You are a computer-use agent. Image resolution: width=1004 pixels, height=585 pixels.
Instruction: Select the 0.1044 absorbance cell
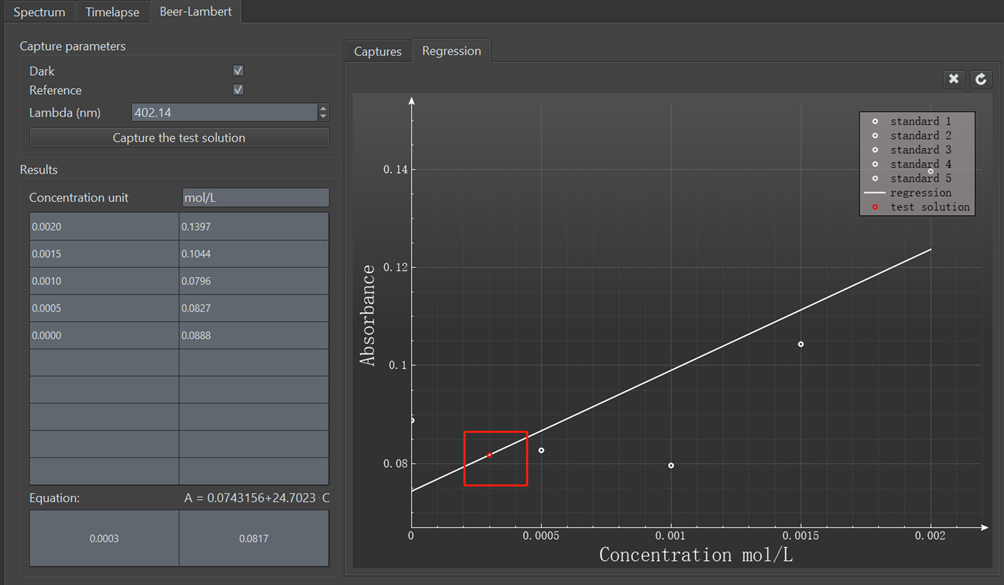coord(254,254)
